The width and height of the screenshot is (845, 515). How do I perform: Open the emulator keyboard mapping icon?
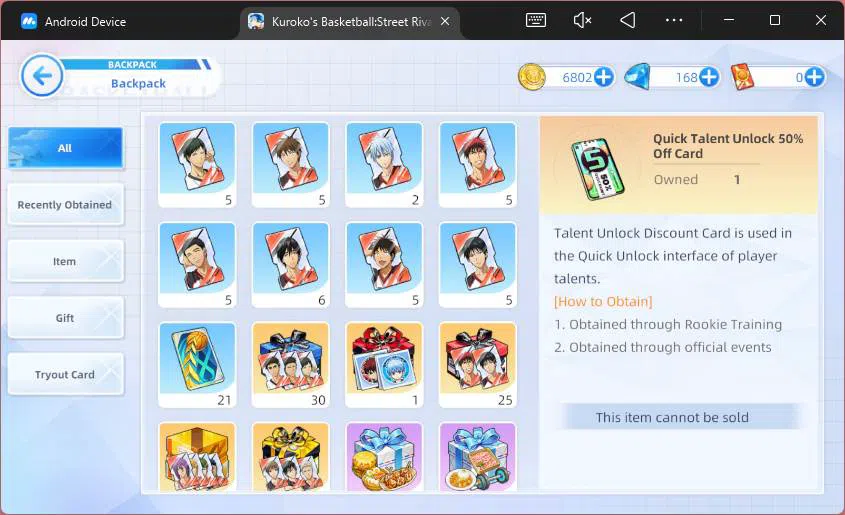536,20
